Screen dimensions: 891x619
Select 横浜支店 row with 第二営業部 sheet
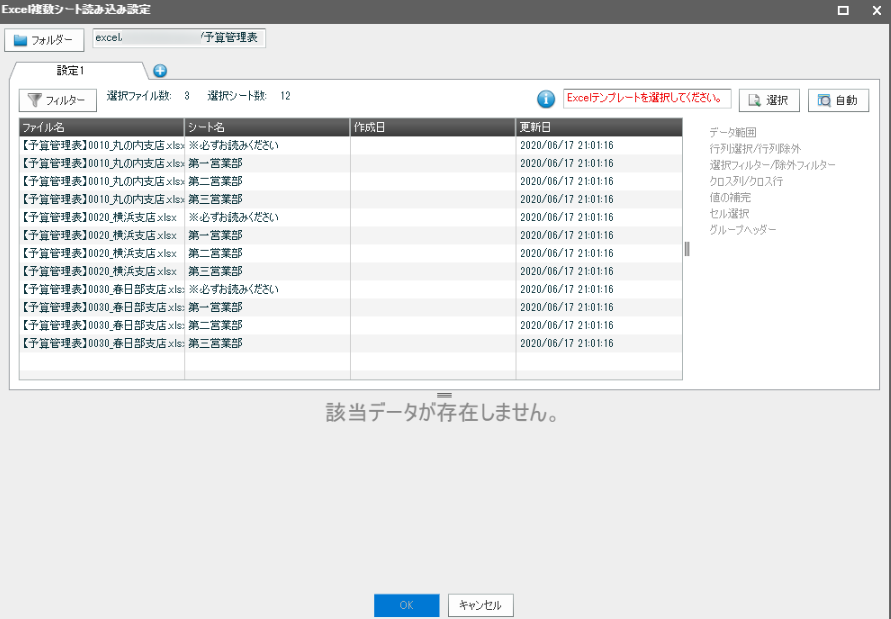coord(351,254)
